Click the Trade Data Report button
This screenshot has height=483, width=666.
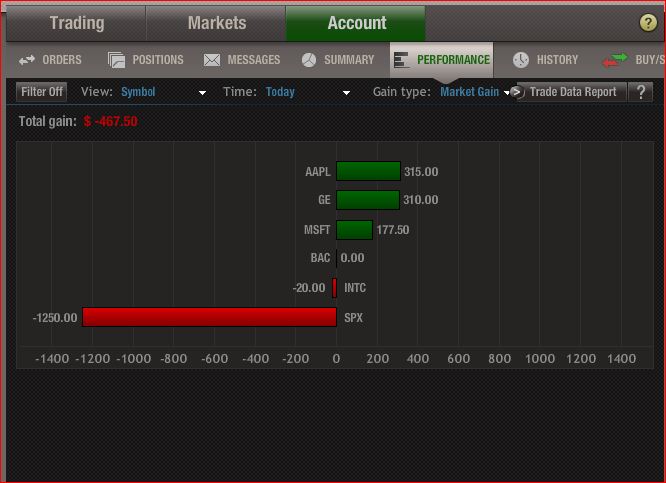573,92
